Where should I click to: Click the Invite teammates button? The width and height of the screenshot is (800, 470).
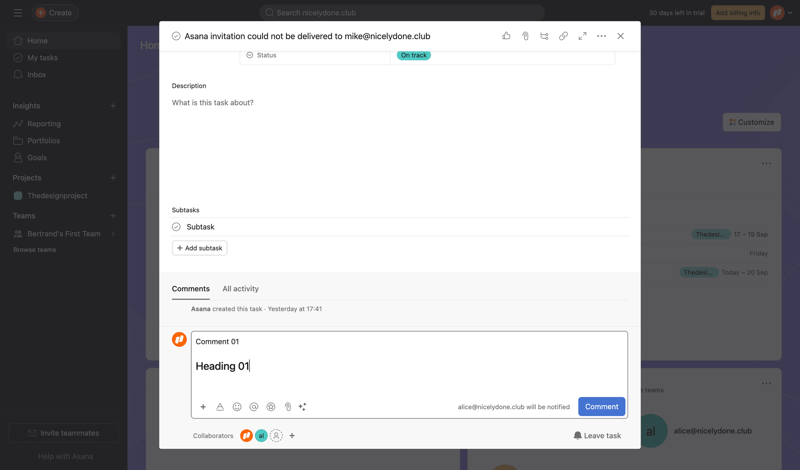coord(63,433)
